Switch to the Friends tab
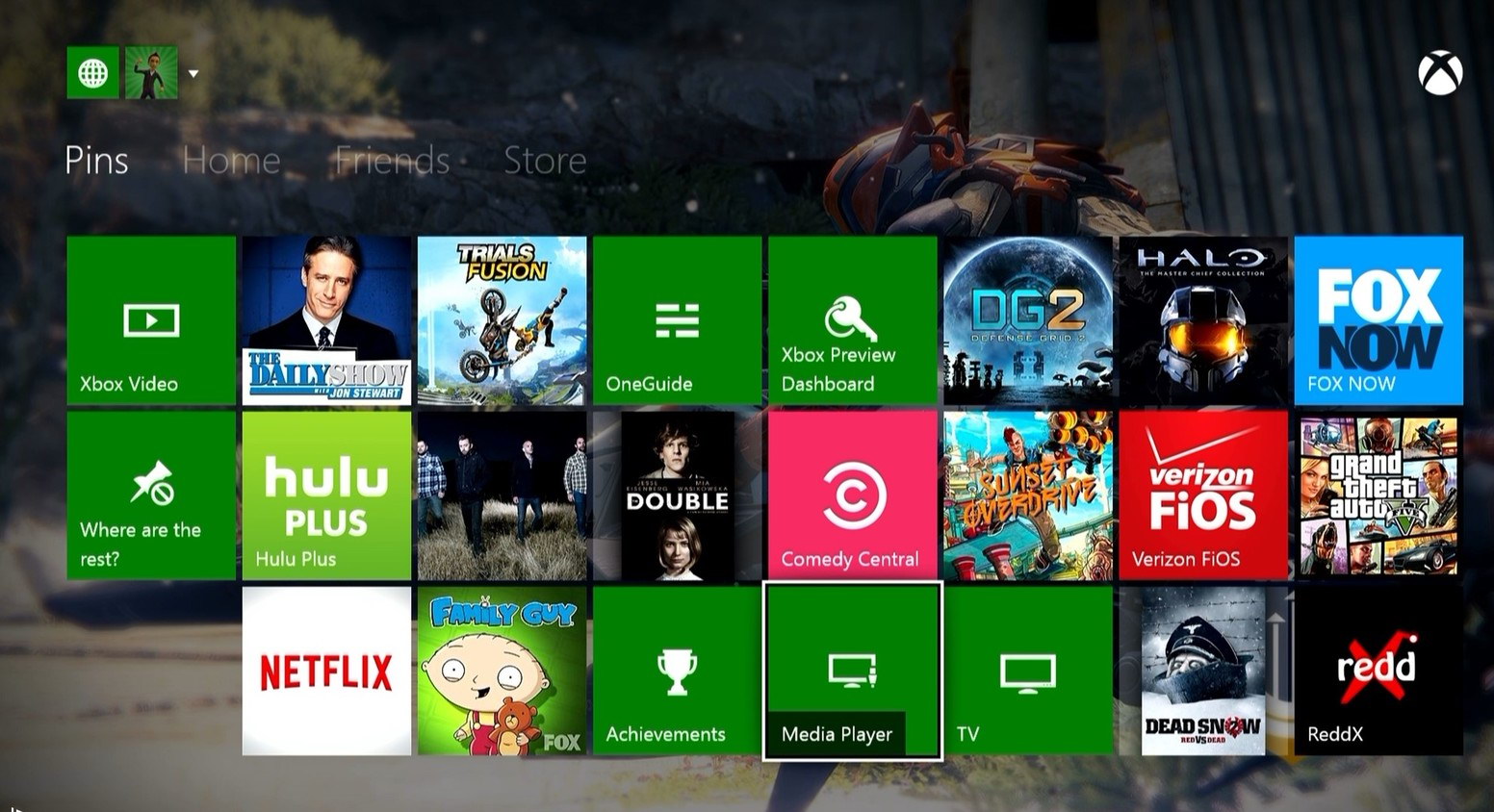Viewport: 1494px width, 812px height. point(392,160)
